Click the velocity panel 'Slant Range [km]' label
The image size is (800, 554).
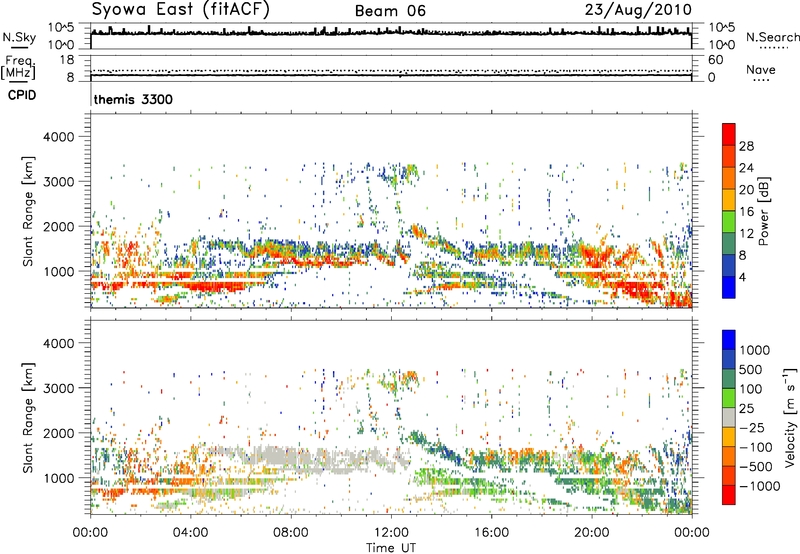[28, 418]
